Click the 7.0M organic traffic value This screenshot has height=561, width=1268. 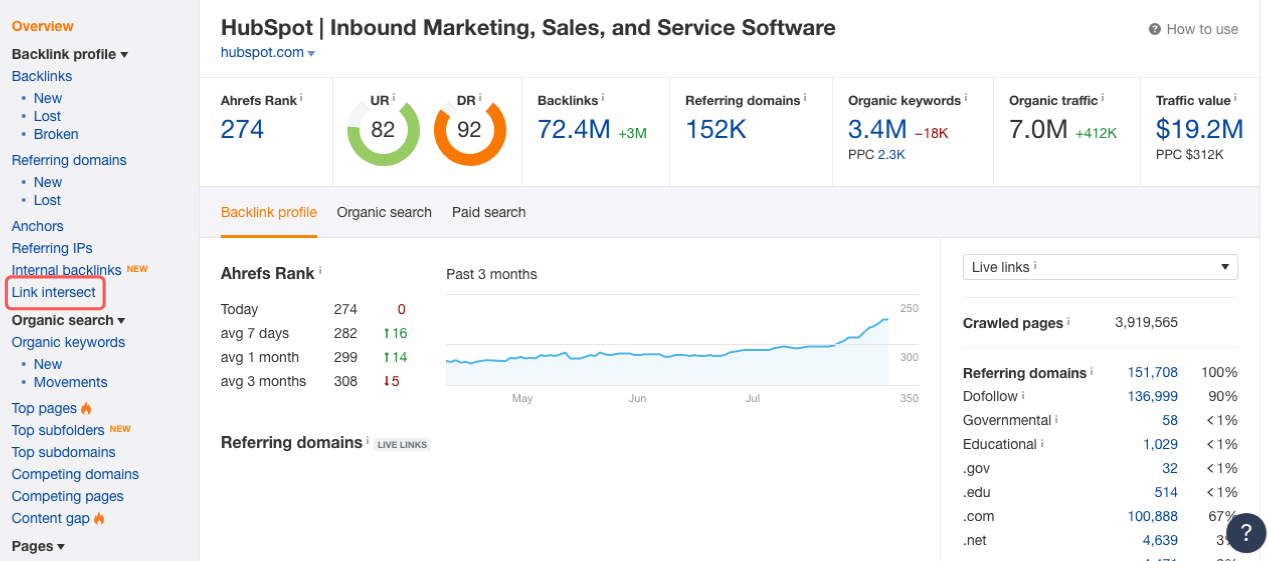point(1038,130)
